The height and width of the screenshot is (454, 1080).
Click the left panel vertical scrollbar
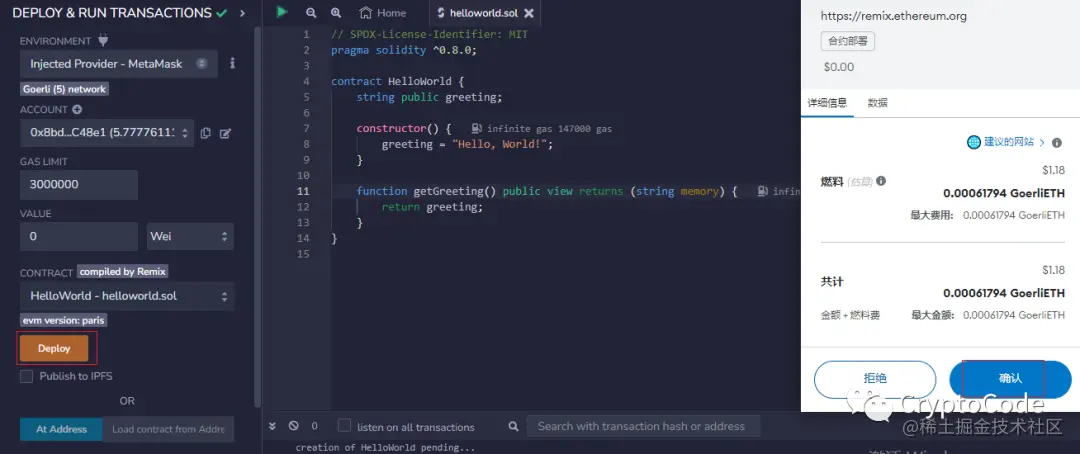coord(258,217)
